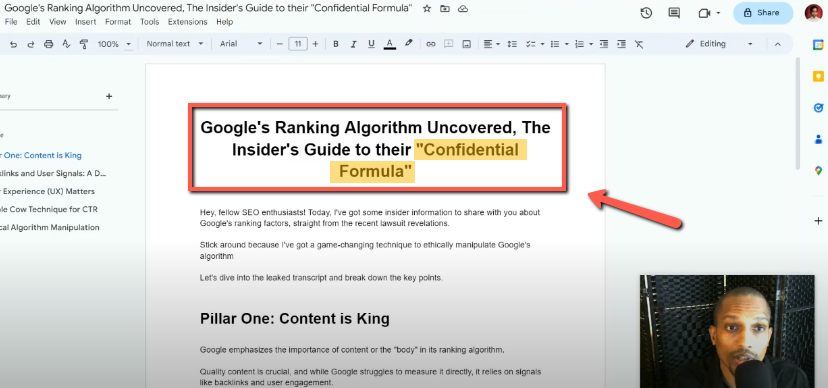Open the Google account avatar
This screenshot has width=828, height=388.
[813, 13]
